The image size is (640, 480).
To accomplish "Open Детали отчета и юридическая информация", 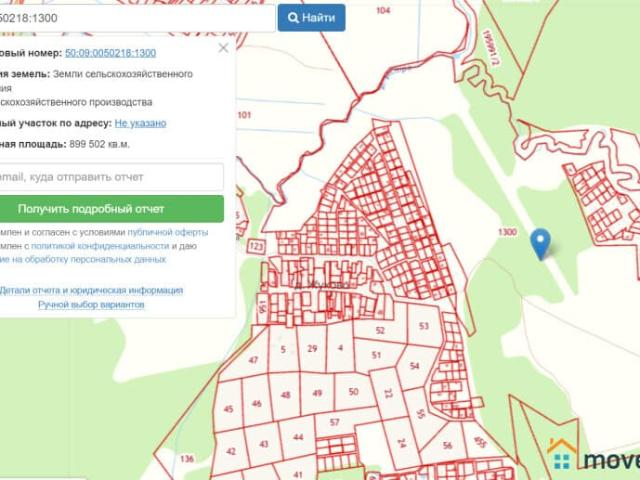I will pyautogui.click(x=91, y=290).
